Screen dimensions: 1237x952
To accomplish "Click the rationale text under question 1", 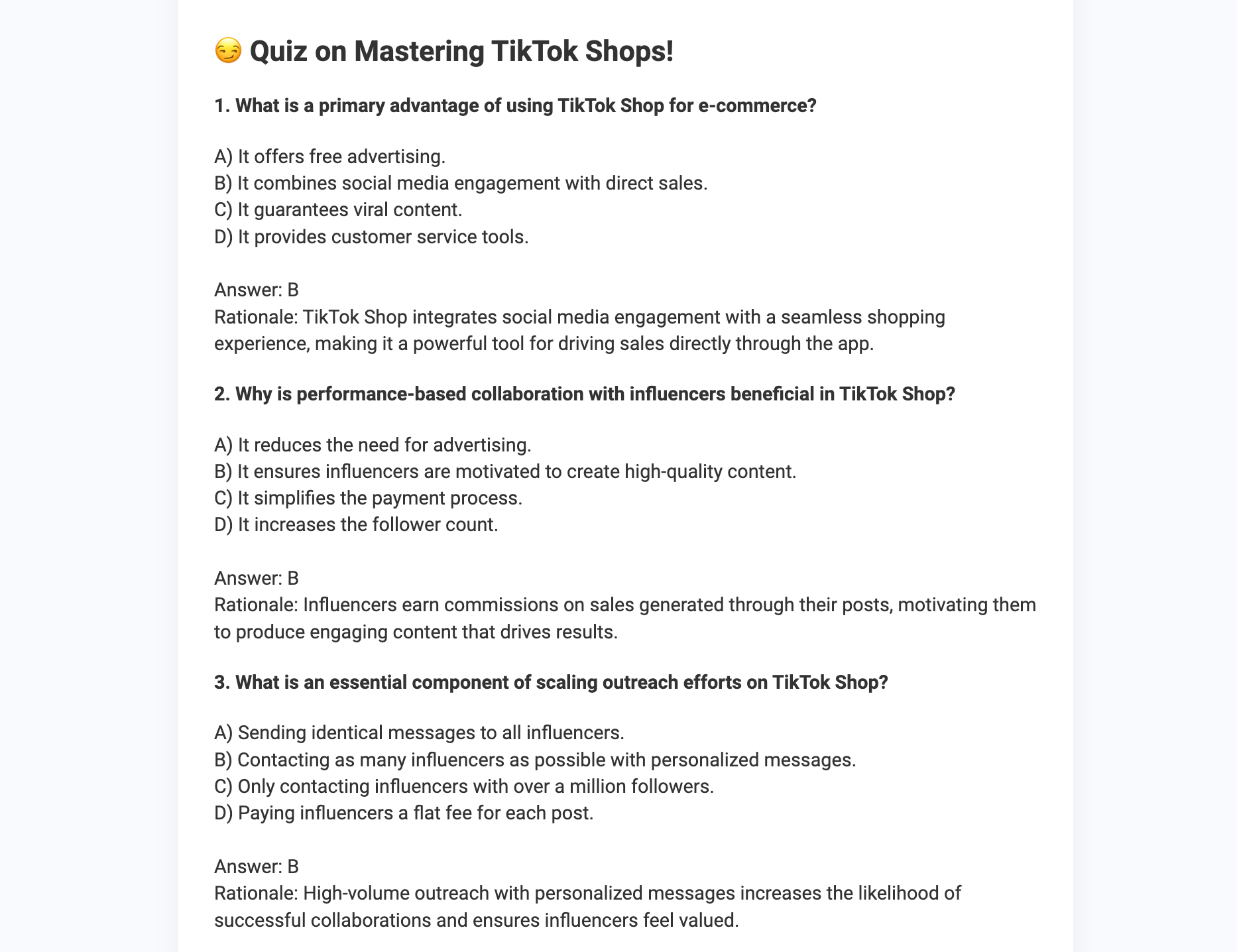I will tap(579, 330).
